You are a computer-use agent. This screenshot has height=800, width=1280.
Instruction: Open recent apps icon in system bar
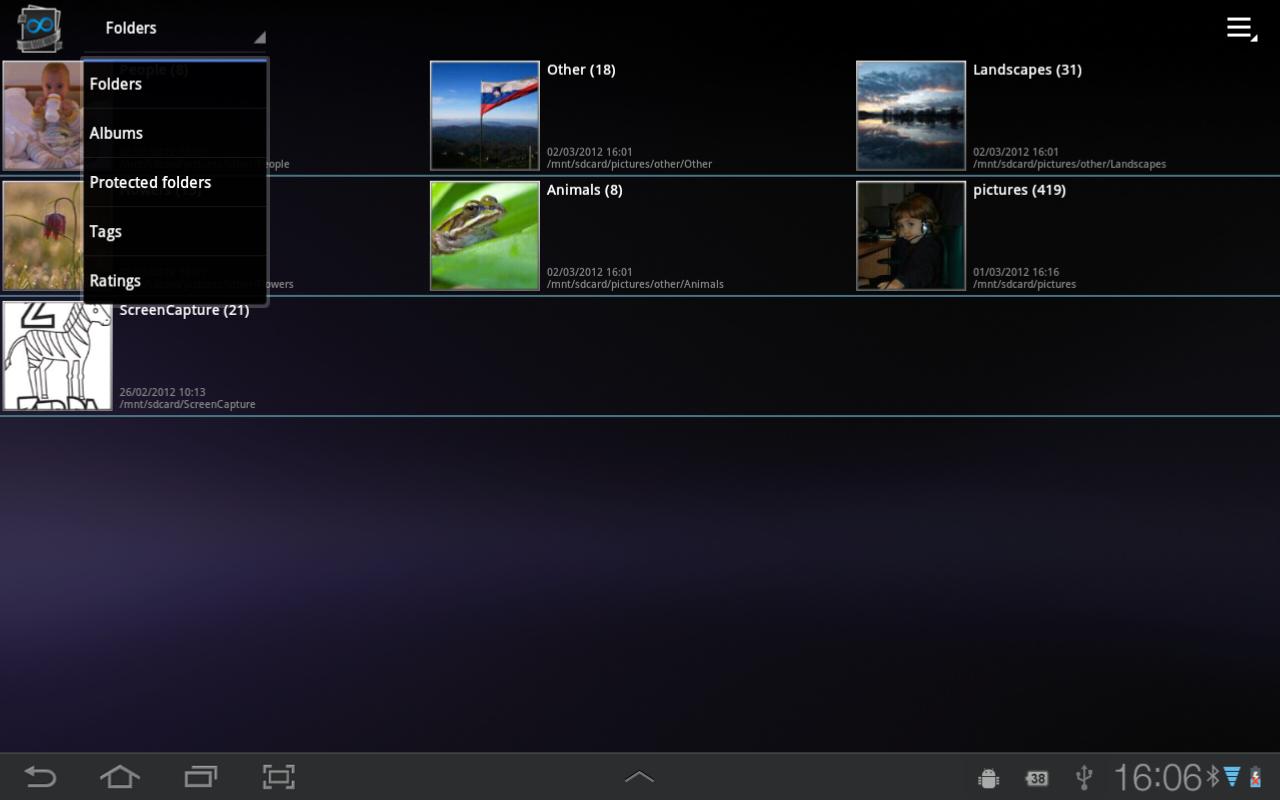pyautogui.click(x=201, y=777)
